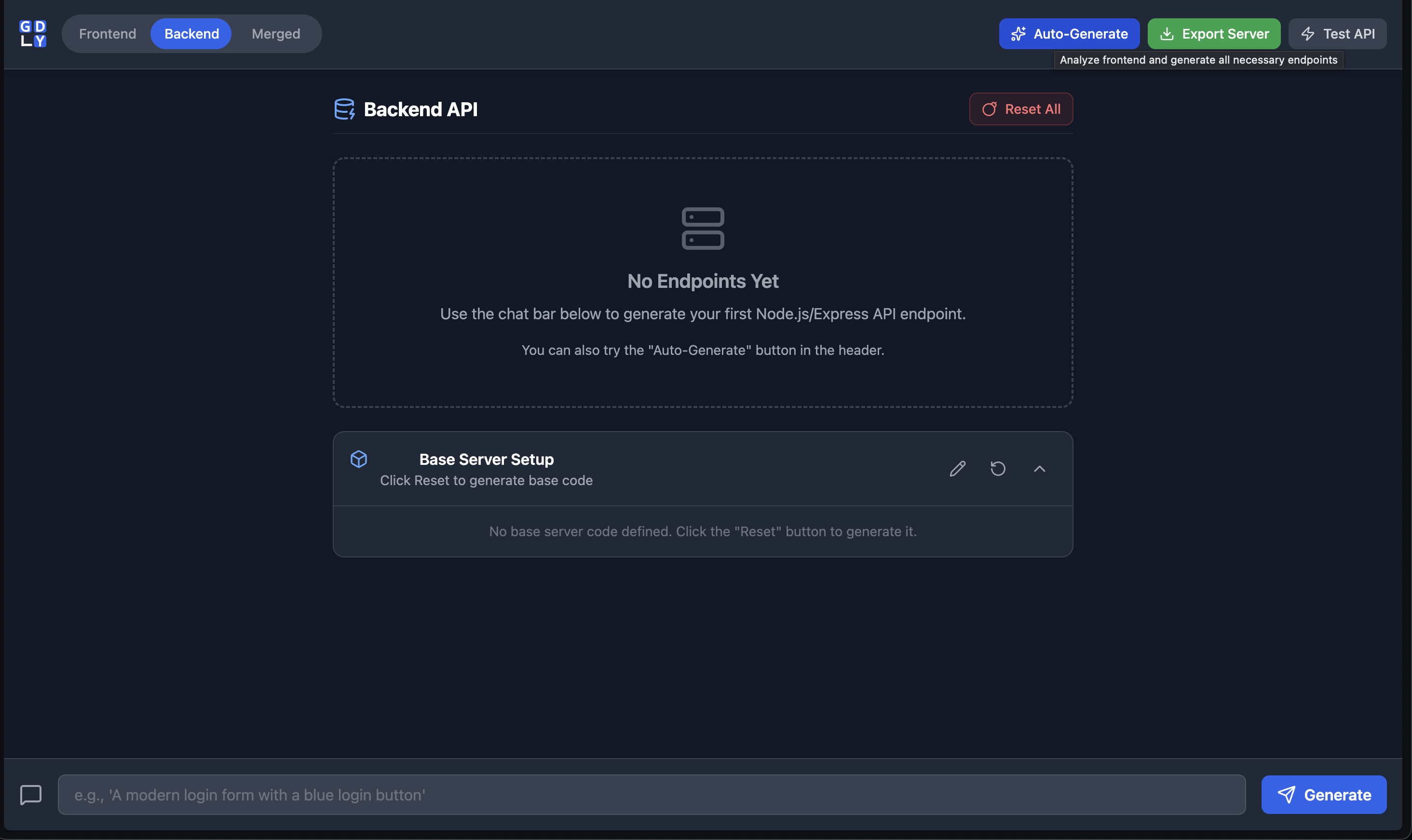Click the paper plane icon in Generate
This screenshot has height=840, width=1412.
1286,794
